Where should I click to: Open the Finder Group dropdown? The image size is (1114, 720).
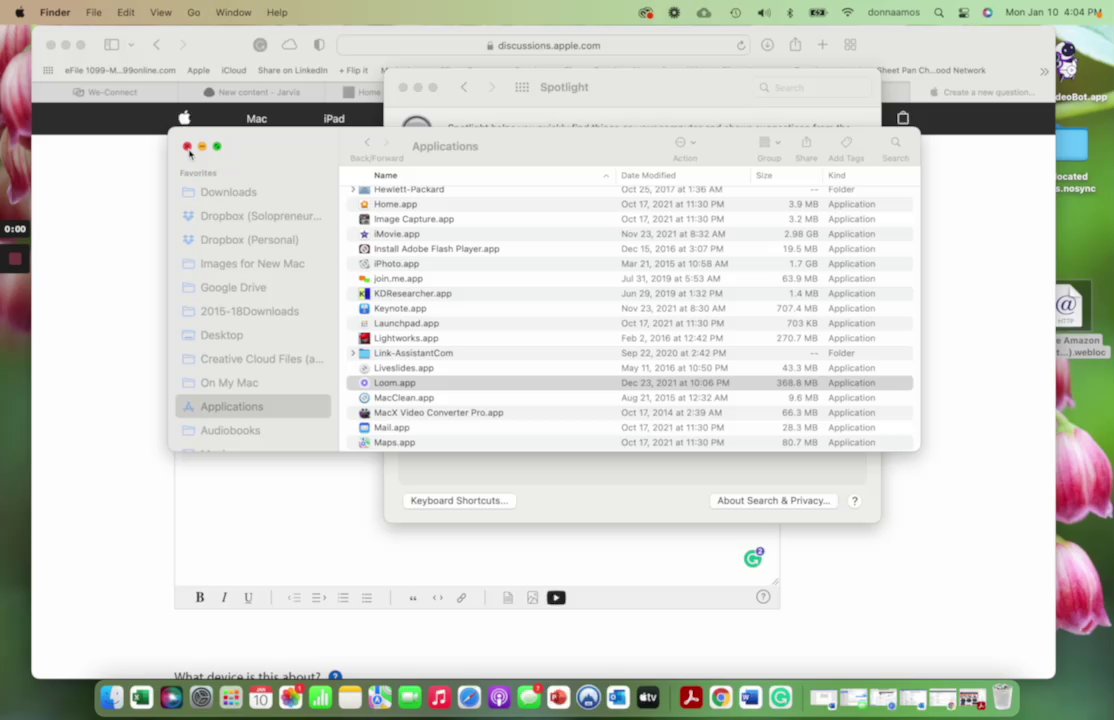click(769, 142)
